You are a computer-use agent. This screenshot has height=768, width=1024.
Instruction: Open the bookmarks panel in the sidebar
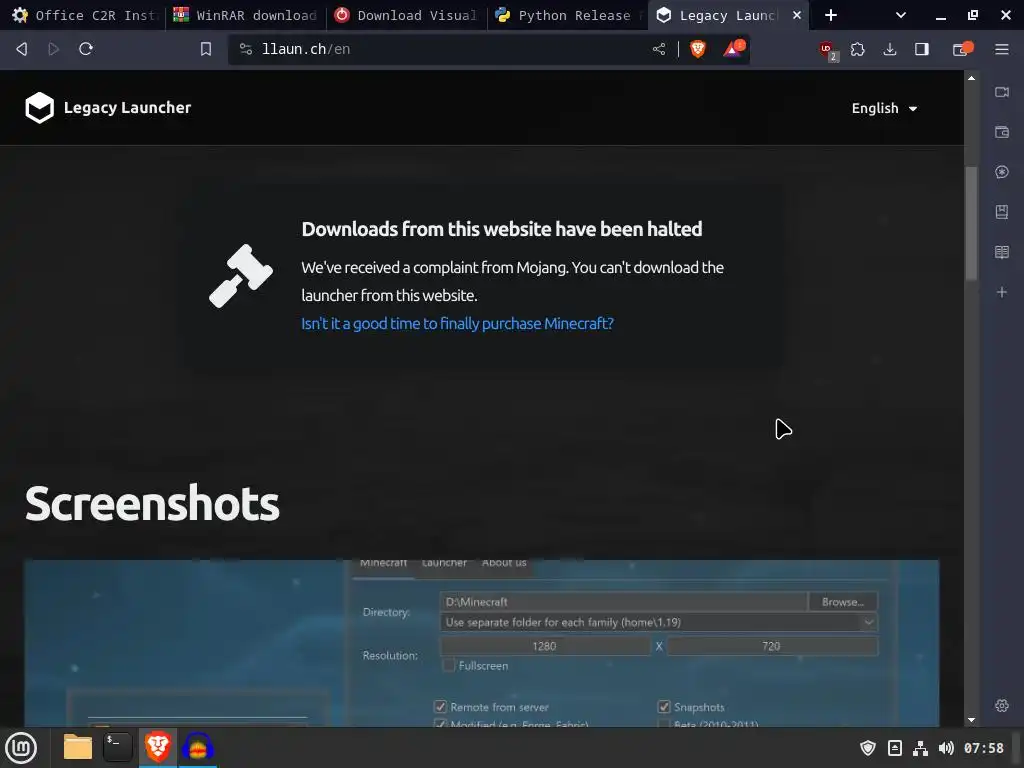[x=1002, y=212]
